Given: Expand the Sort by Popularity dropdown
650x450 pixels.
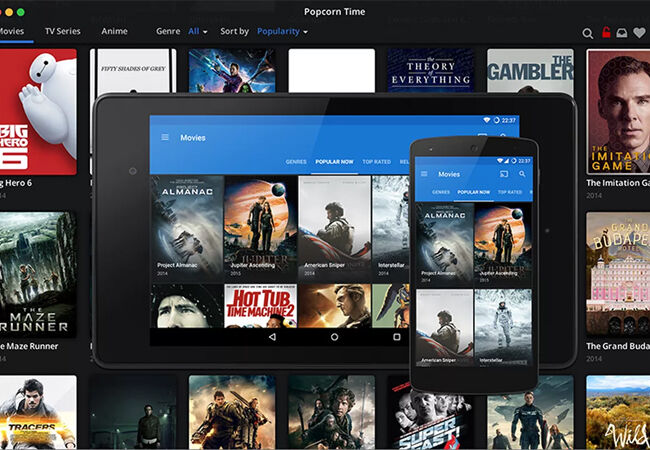Looking at the screenshot, I should pos(282,31).
